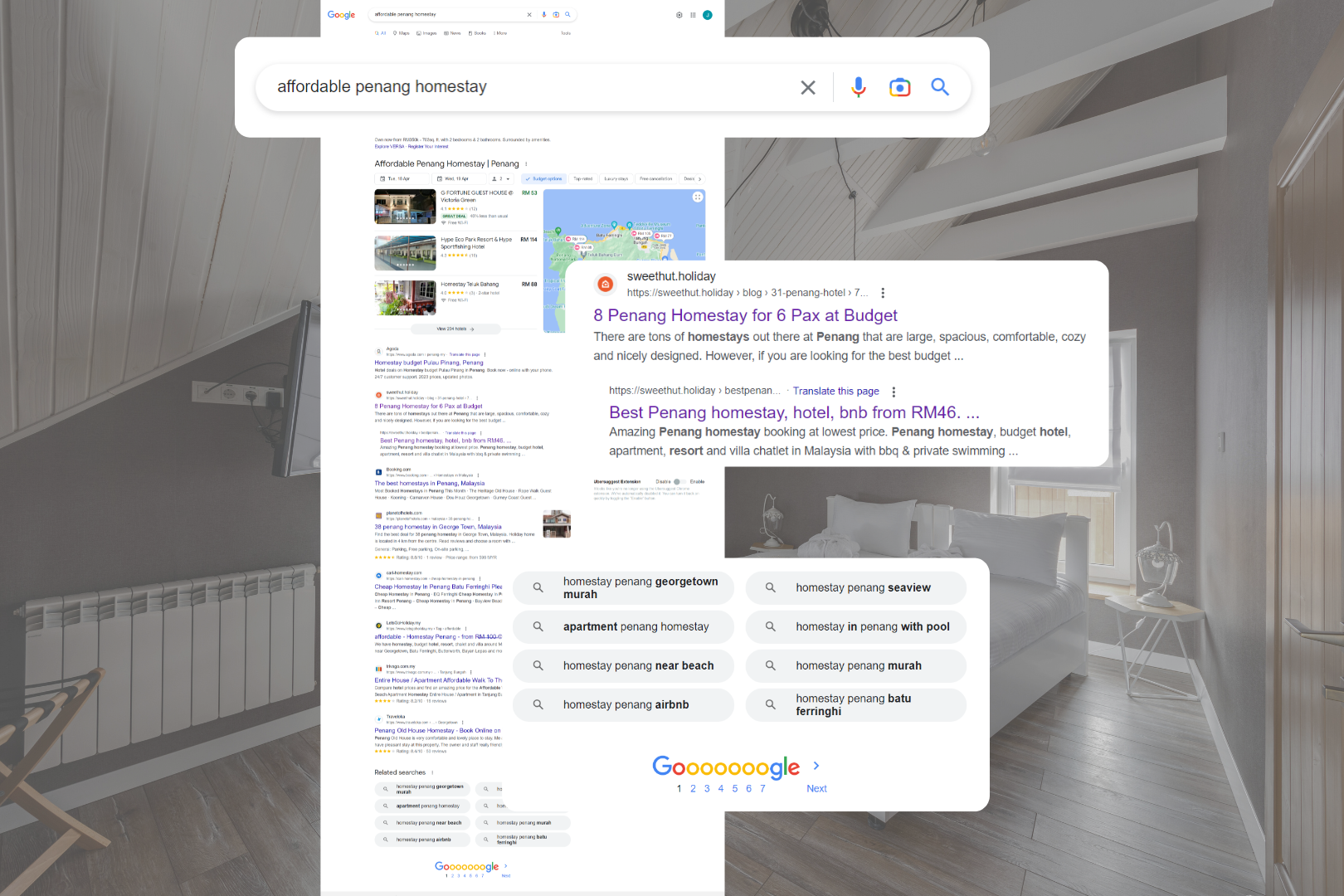Toggle the Ubersuggest Extension enable switch

[x=679, y=481]
